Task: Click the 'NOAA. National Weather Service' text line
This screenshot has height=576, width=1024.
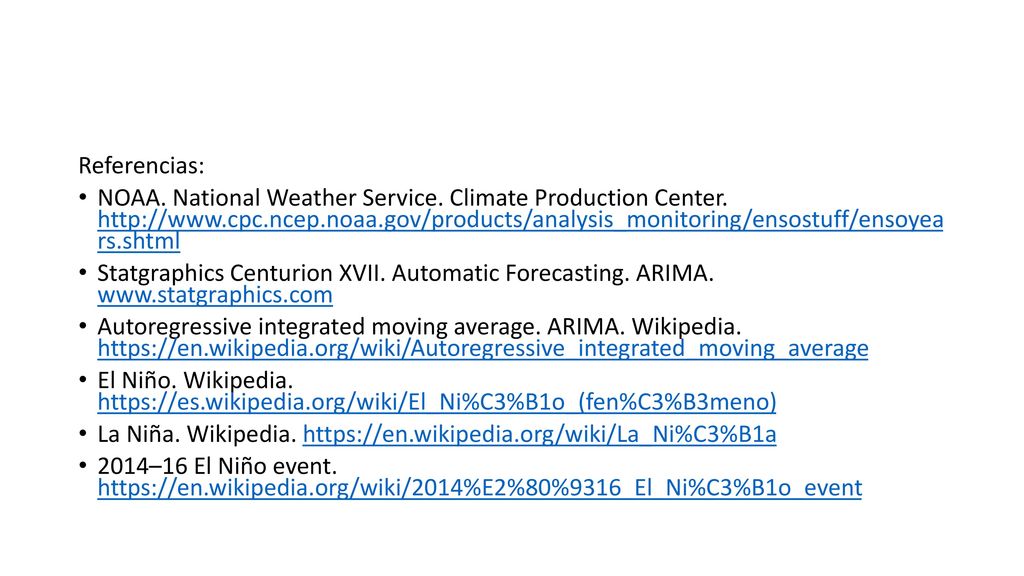Action: pyautogui.click(x=412, y=198)
